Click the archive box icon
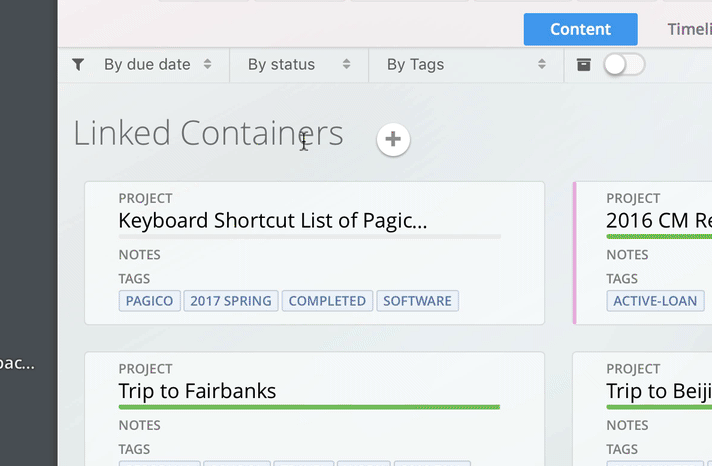712x466 pixels. tap(584, 64)
